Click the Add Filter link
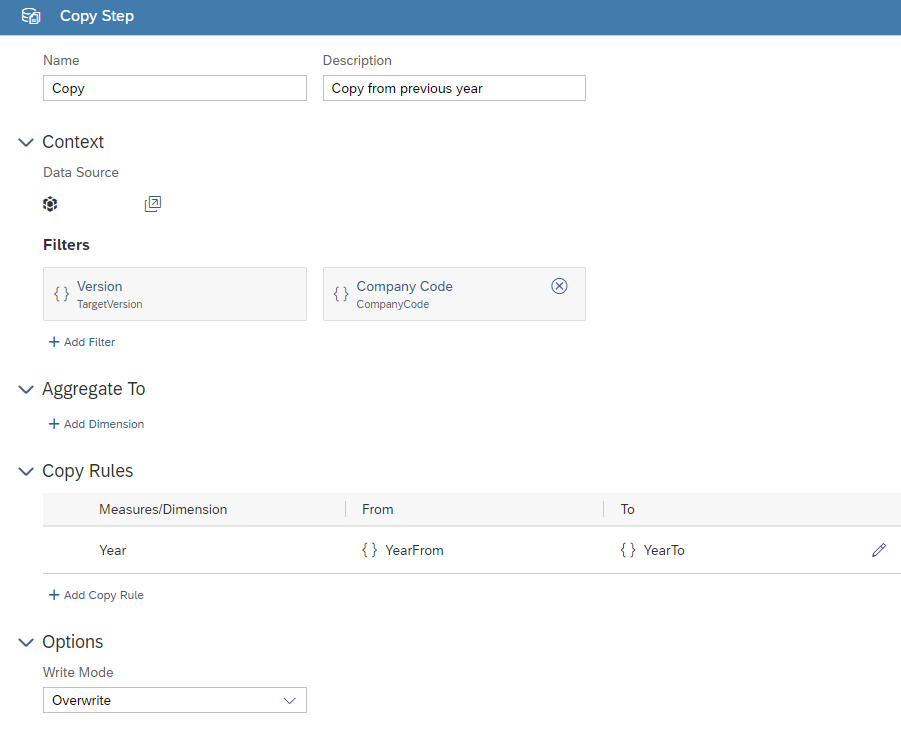 coord(81,341)
